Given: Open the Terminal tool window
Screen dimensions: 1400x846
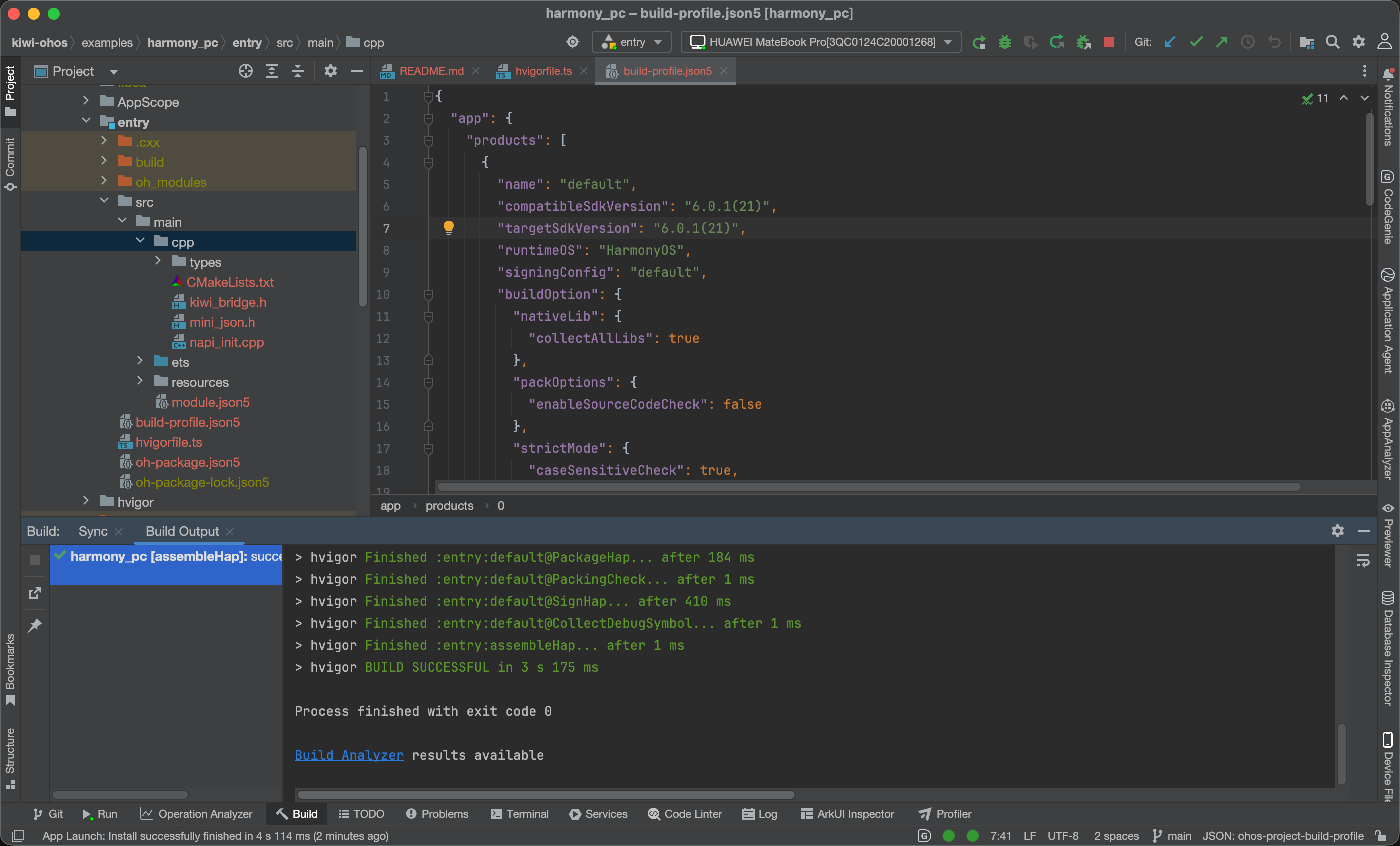Looking at the screenshot, I should [x=519, y=814].
